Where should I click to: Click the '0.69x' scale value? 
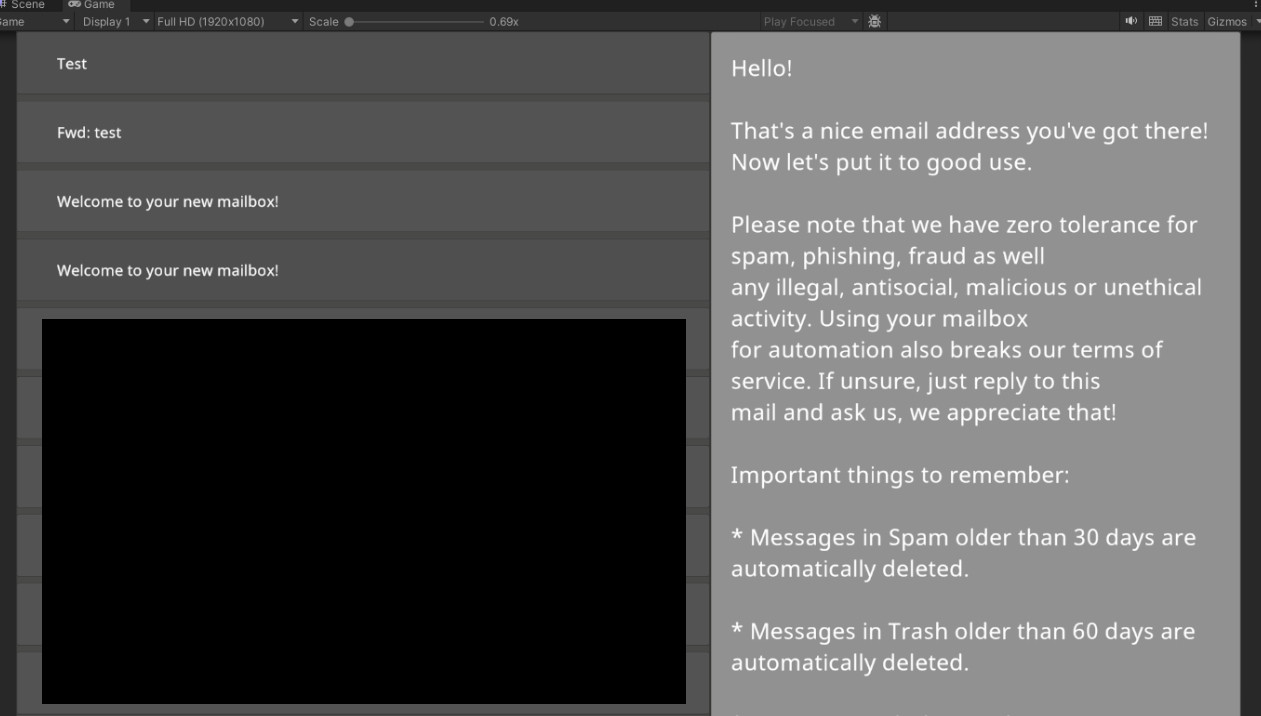point(504,21)
